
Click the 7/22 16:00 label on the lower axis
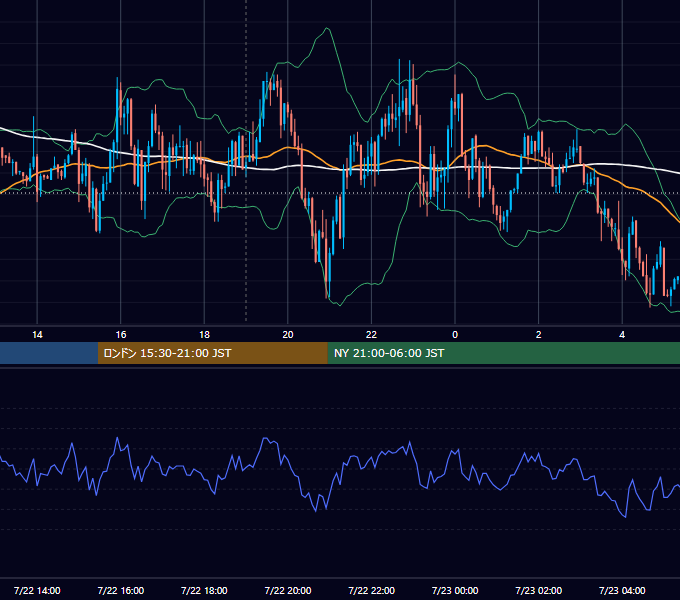(121, 590)
